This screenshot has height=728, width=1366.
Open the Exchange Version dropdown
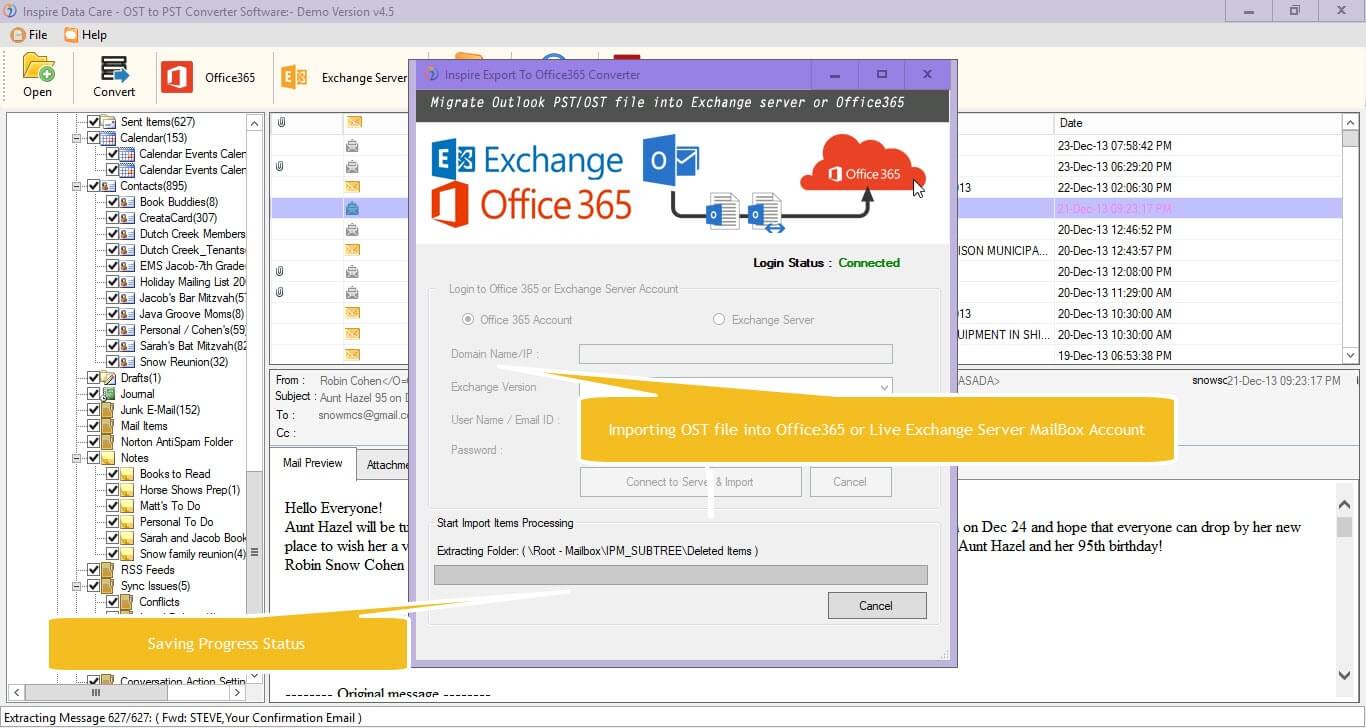(884, 387)
